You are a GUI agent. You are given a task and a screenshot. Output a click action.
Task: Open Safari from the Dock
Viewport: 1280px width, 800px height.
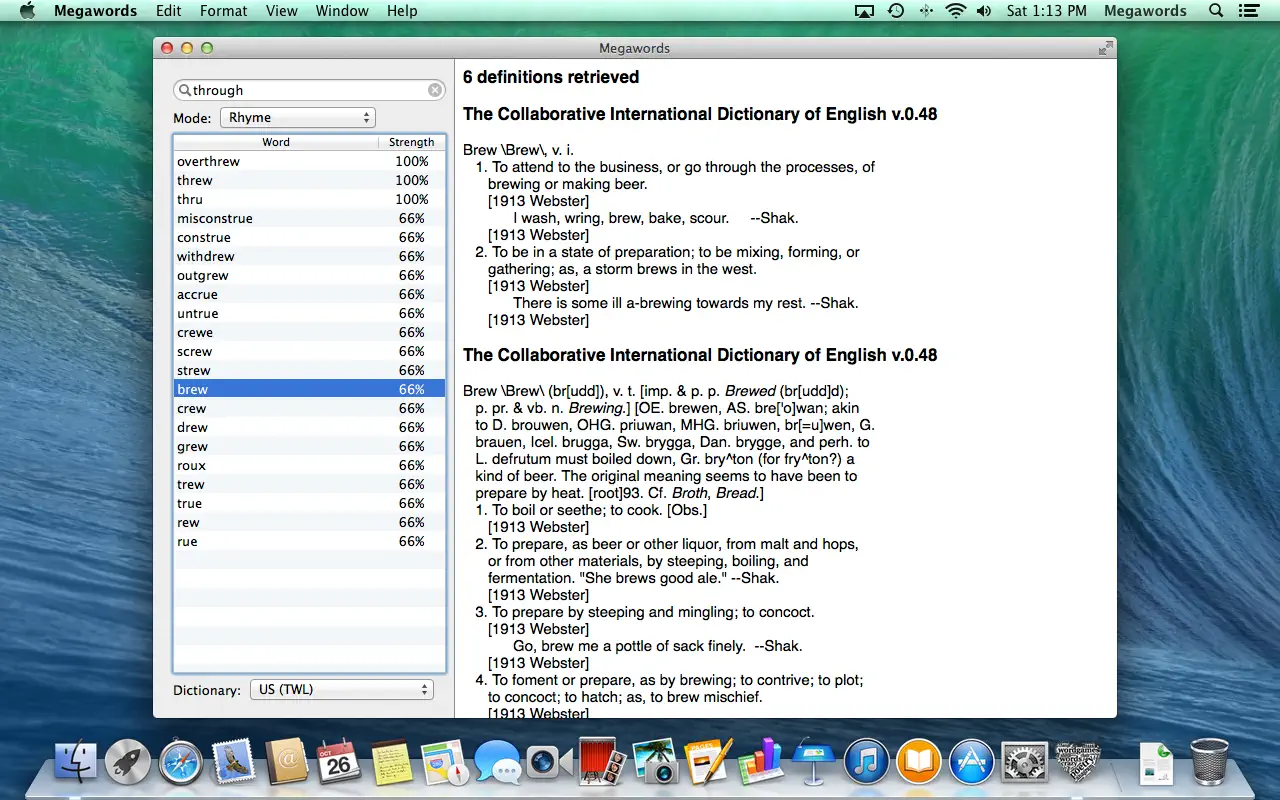pyautogui.click(x=181, y=762)
